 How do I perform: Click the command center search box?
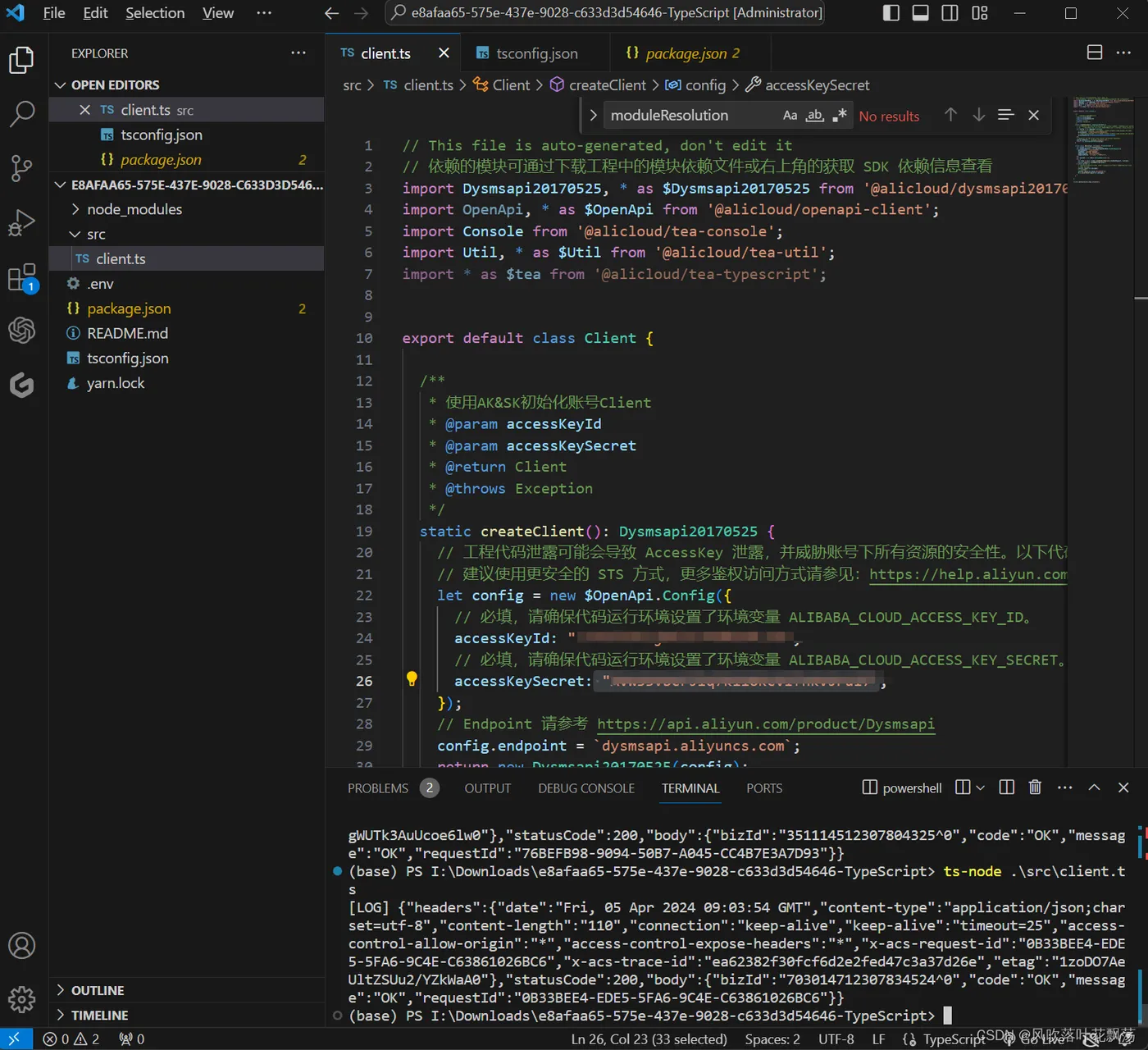604,13
